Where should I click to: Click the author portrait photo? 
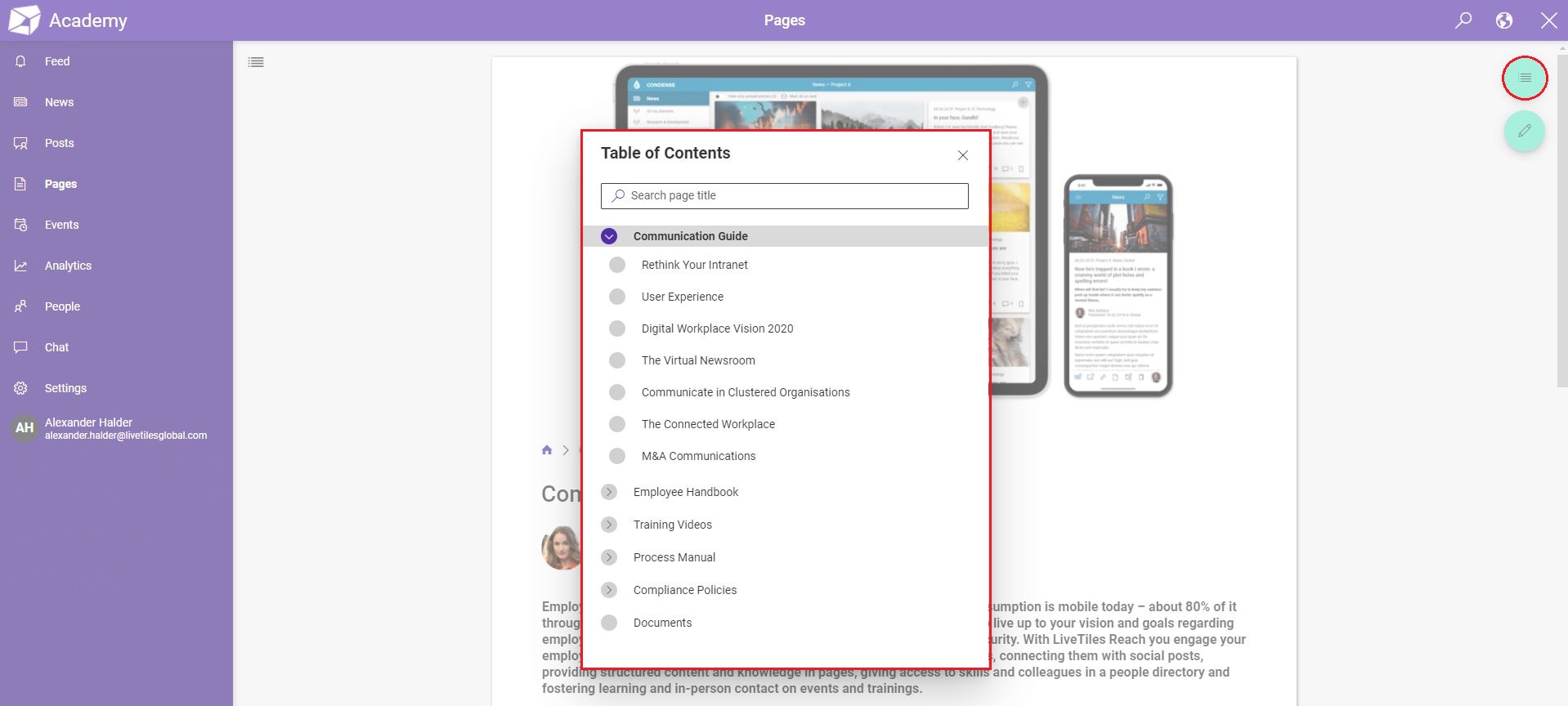click(562, 547)
